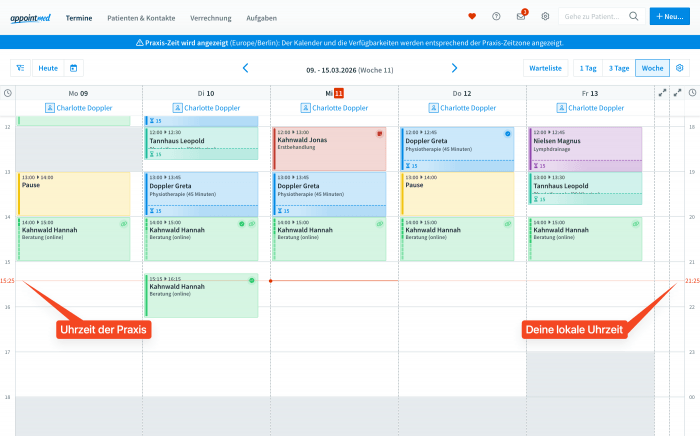This screenshot has height=436, width=700.
Task: Click Charlotte Doppler link under Friday
Action: (590, 108)
